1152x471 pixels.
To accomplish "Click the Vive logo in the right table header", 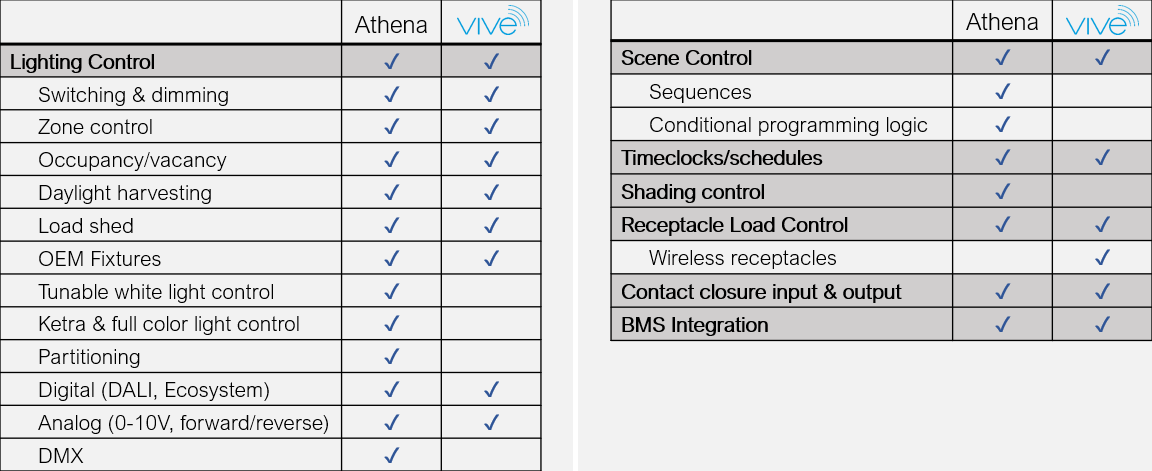I will (1102, 22).
